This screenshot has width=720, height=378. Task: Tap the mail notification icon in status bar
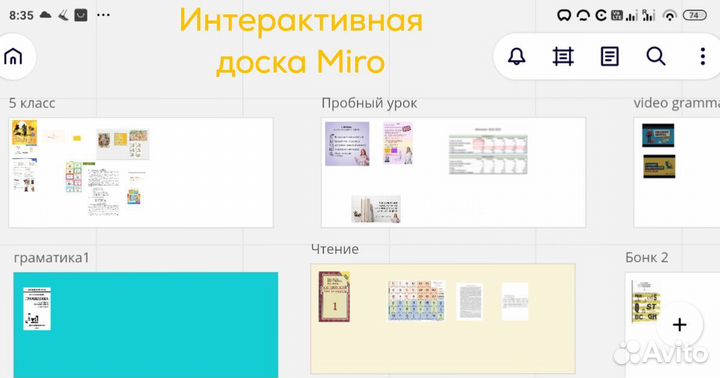(81, 15)
